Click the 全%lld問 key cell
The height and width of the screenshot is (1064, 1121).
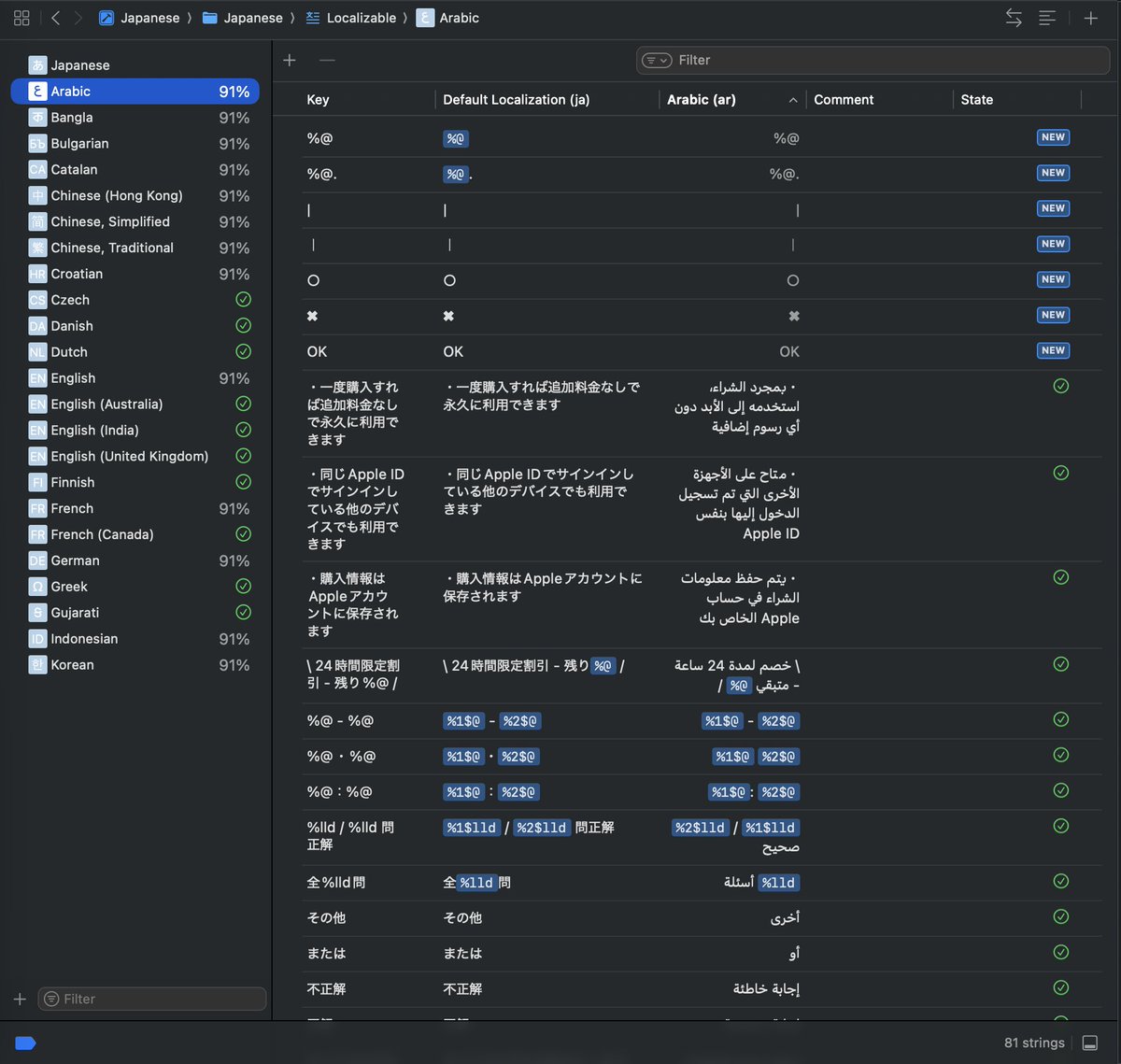coord(336,882)
